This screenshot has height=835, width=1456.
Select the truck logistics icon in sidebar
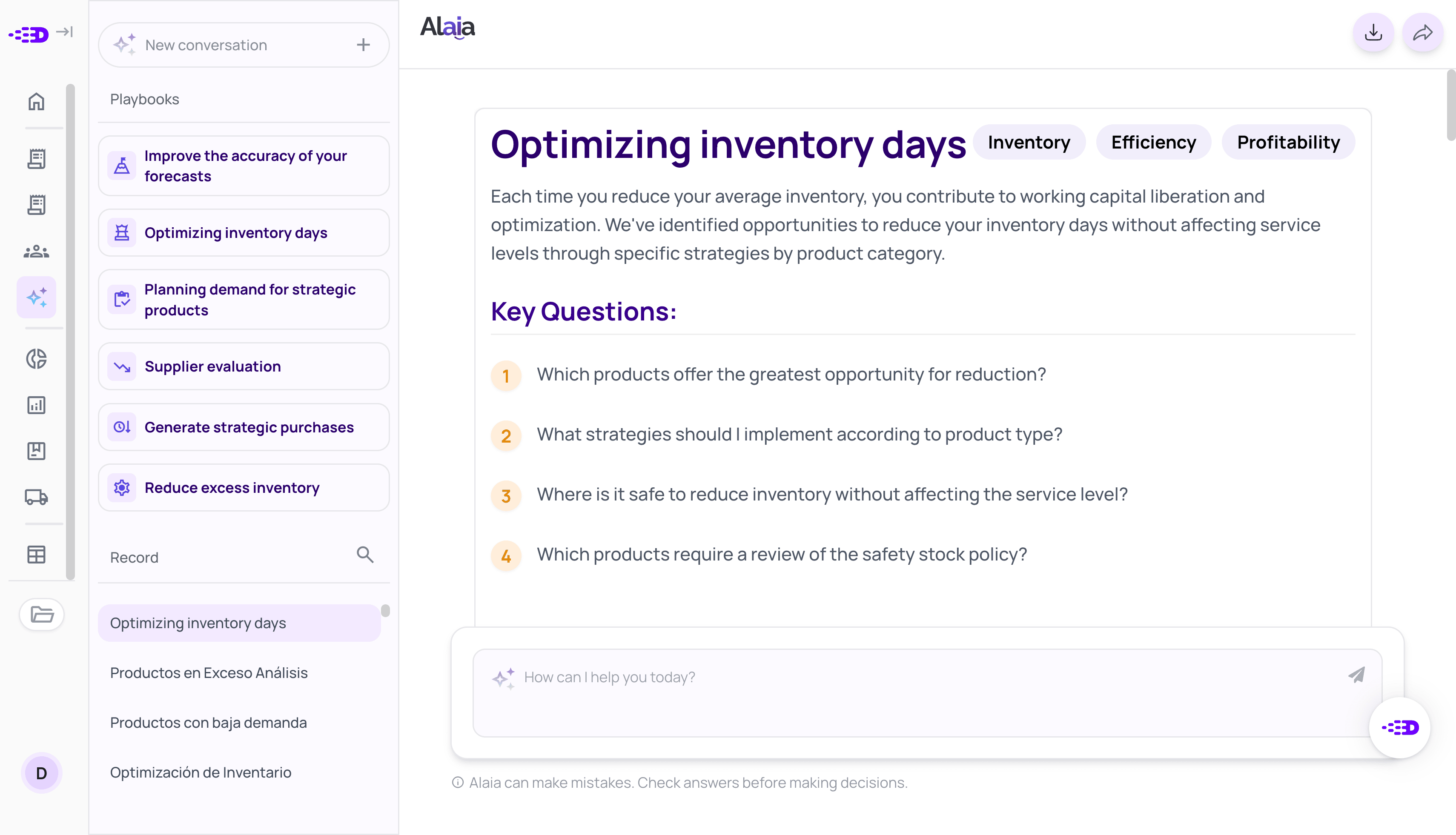[36, 497]
